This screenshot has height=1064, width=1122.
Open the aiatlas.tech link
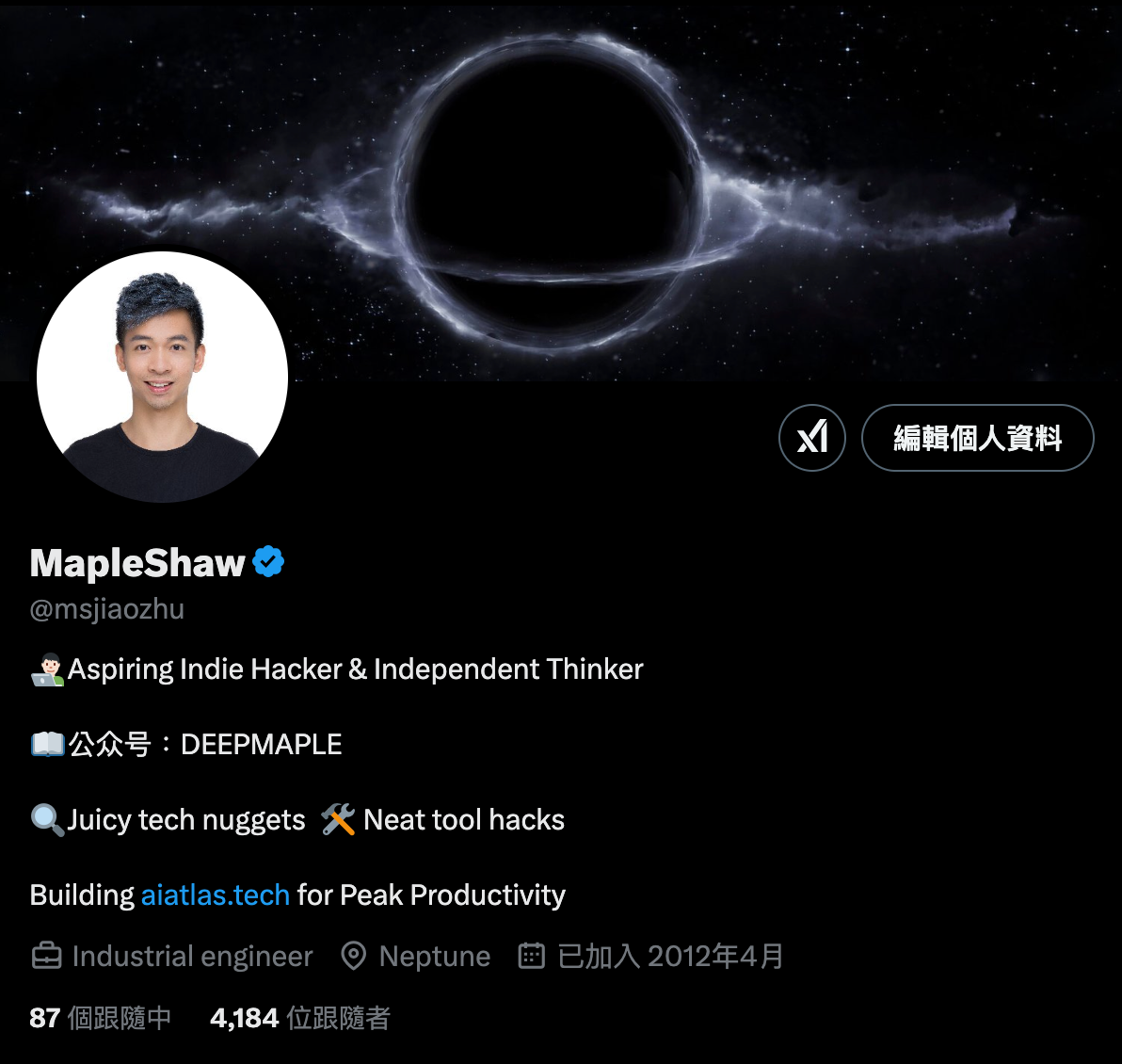click(215, 895)
